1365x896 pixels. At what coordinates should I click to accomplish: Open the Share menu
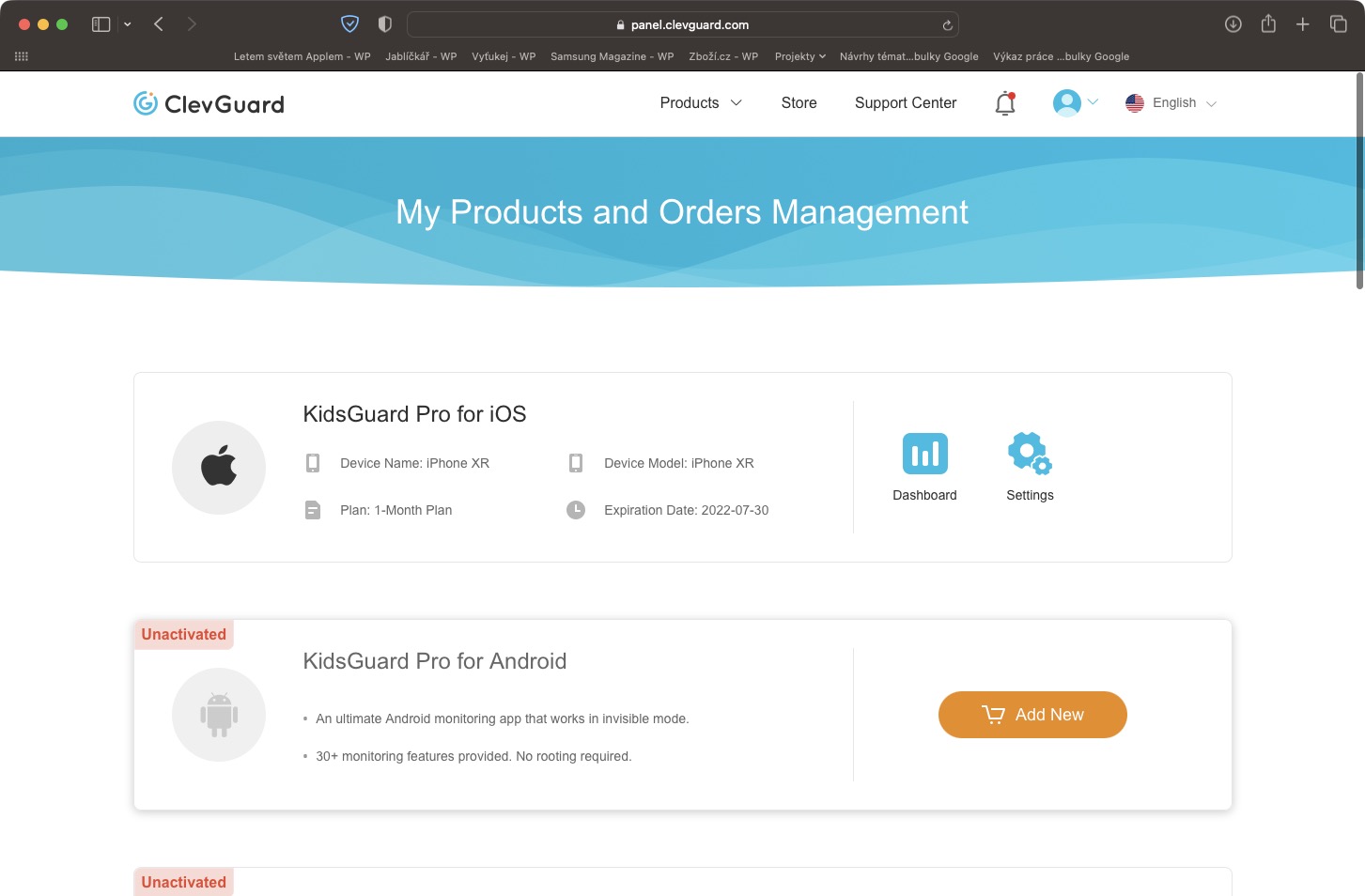point(1268,23)
